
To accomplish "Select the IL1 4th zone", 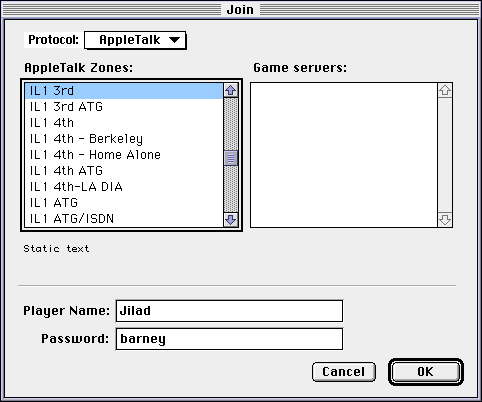I will click(124, 123).
